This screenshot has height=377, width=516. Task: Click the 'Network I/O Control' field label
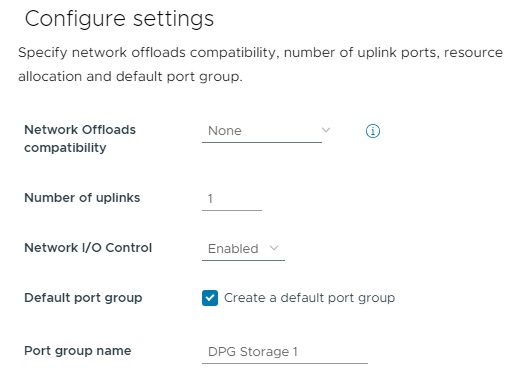pos(88,248)
